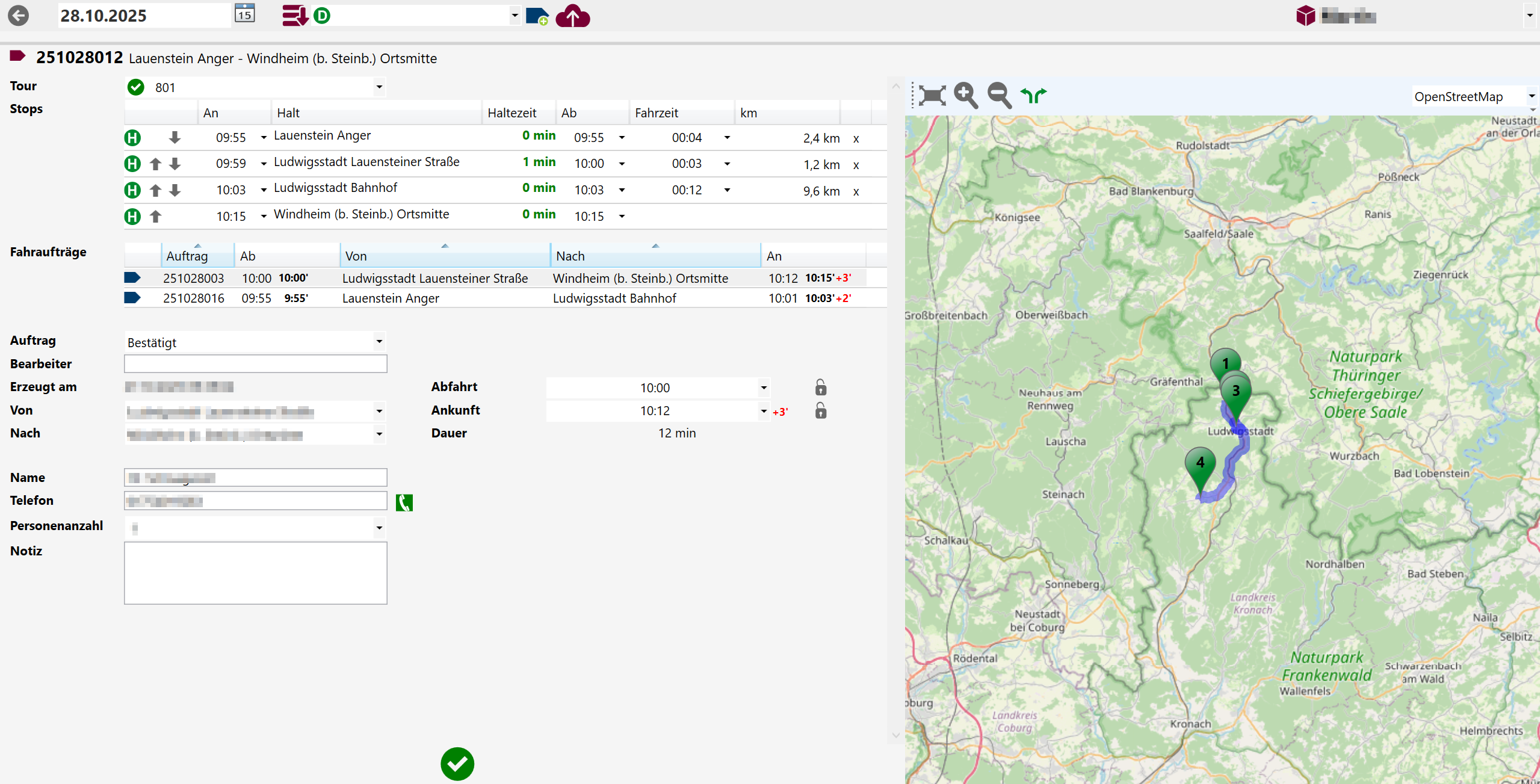This screenshot has width=1540, height=784.
Task: Click the map zoom out magnifier
Action: coord(999,95)
